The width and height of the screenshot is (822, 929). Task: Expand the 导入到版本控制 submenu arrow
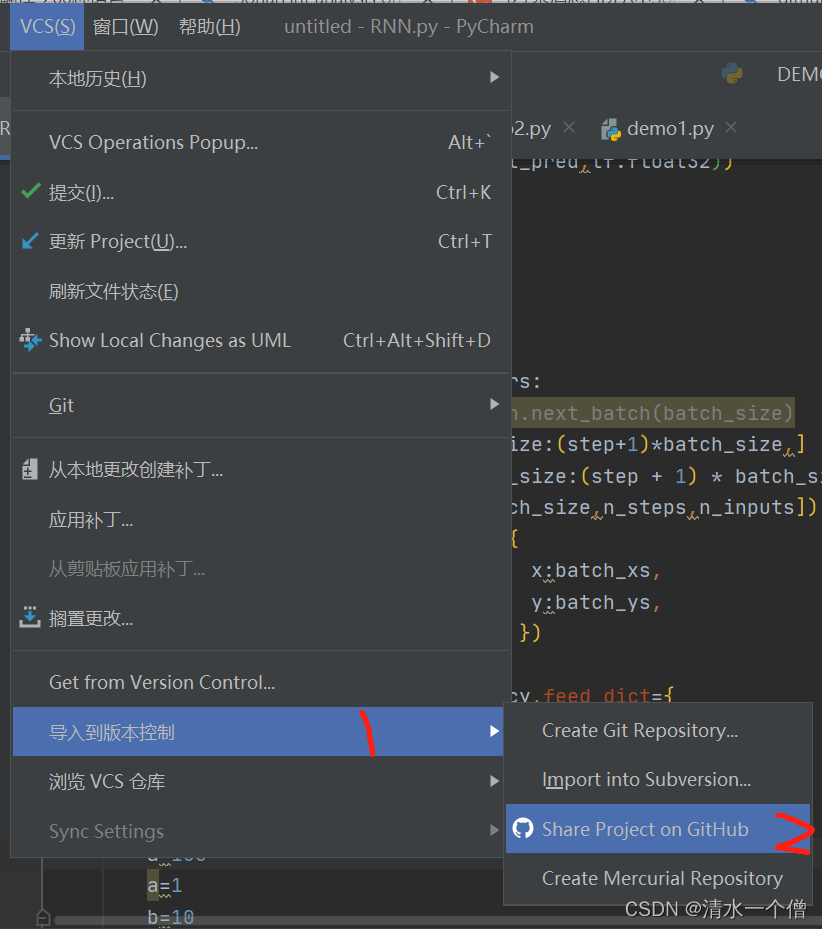tap(494, 732)
